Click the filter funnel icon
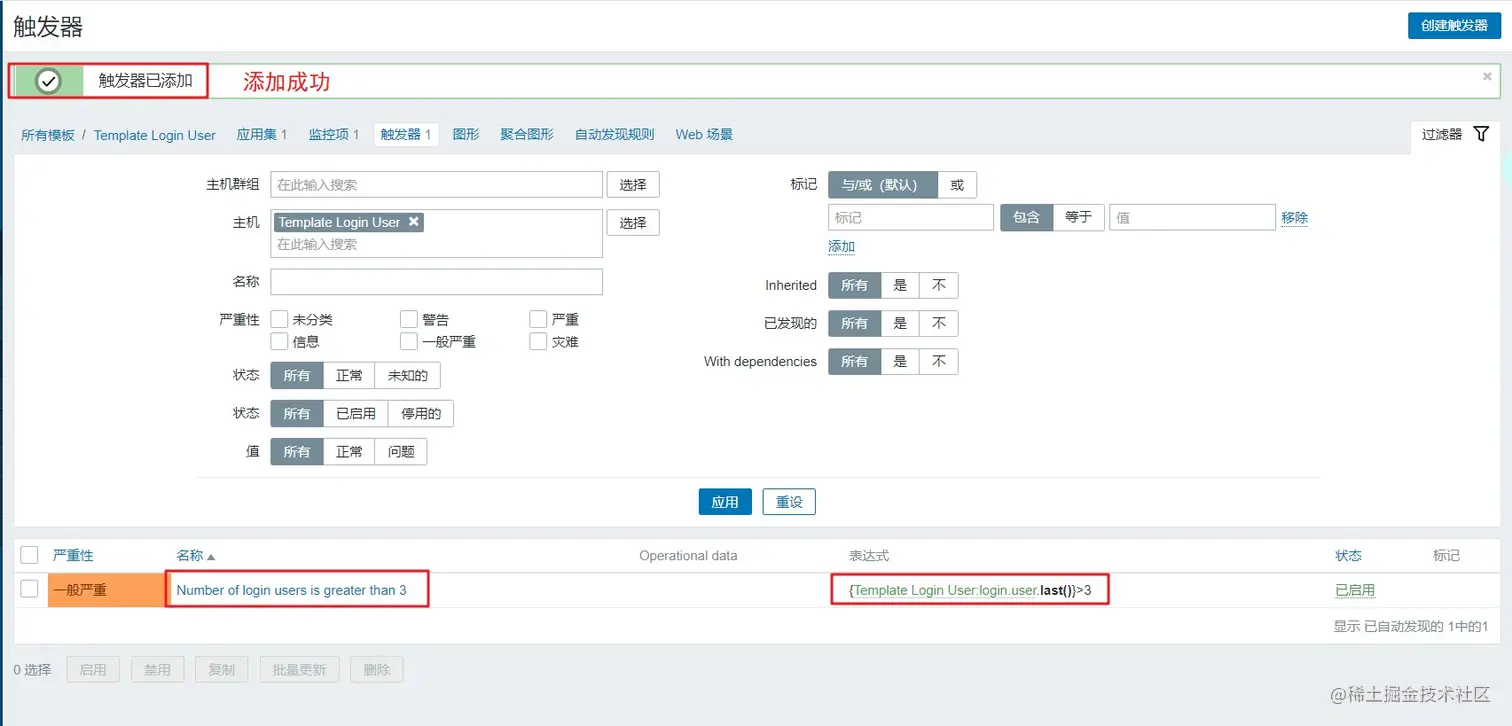Viewport: 1512px width, 726px height. [x=1481, y=134]
